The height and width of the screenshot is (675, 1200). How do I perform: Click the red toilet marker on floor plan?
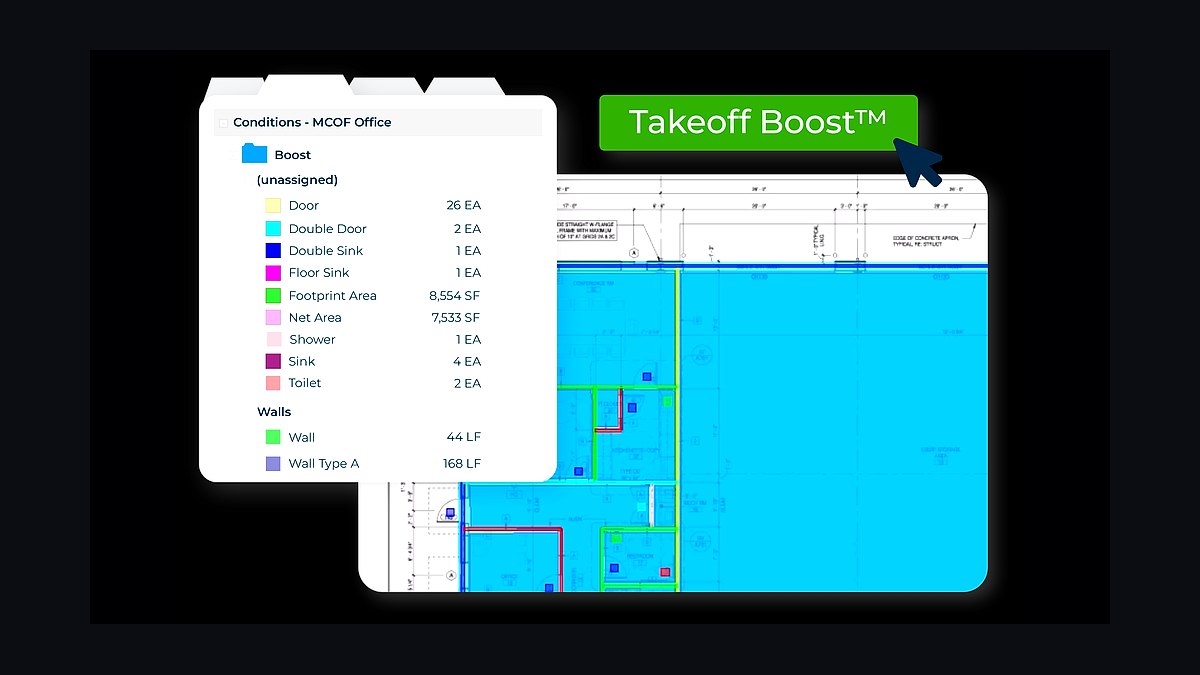click(x=664, y=572)
